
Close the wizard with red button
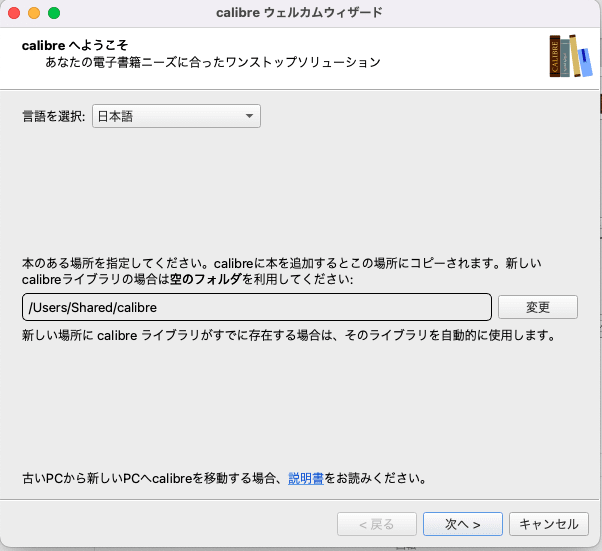point(14,13)
